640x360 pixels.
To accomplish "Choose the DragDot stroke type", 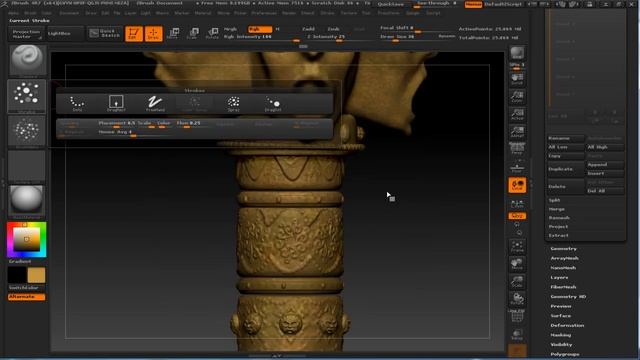I will (x=273, y=103).
